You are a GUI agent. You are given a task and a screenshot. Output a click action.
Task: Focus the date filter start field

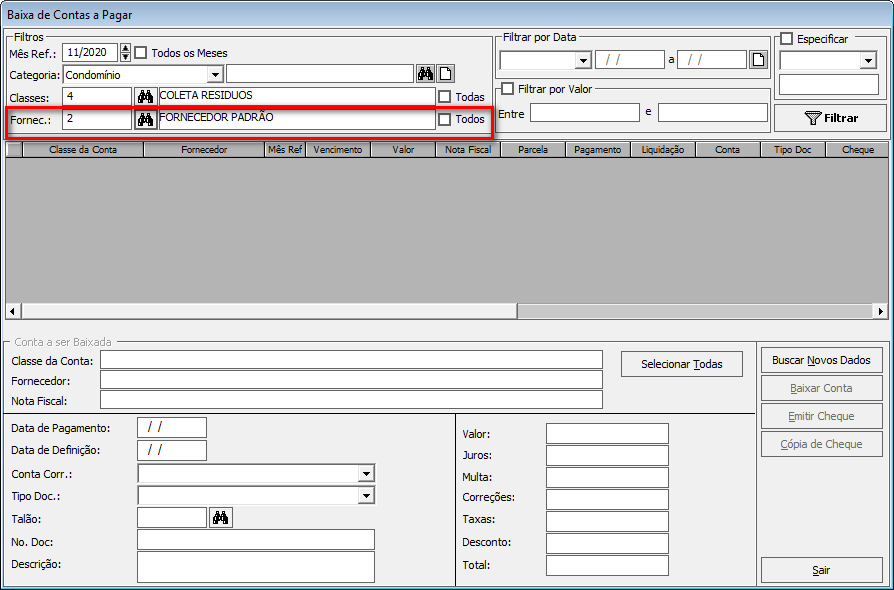pyautogui.click(x=630, y=60)
